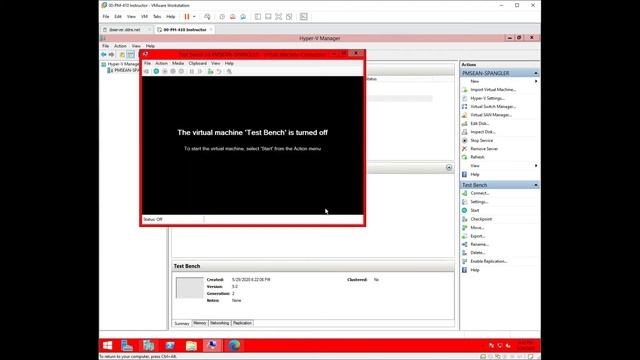The height and width of the screenshot is (360, 640).
Task: Switch to the Memory tab for Test Bench
Action: click(200, 323)
